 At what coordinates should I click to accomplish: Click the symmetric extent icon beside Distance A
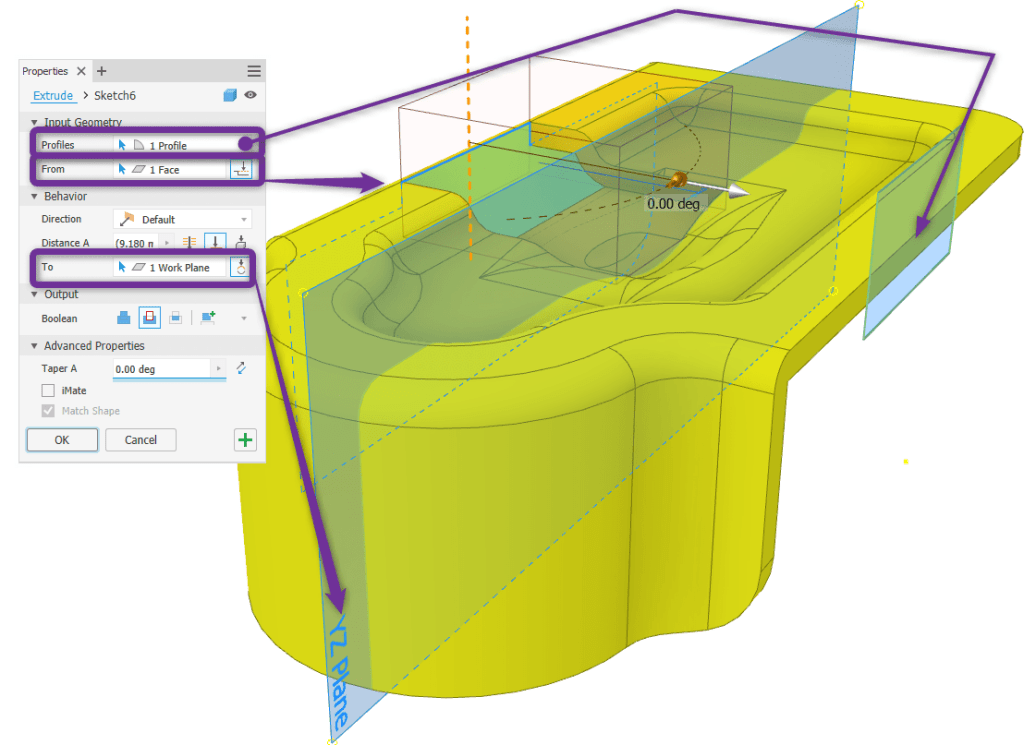pos(188,243)
